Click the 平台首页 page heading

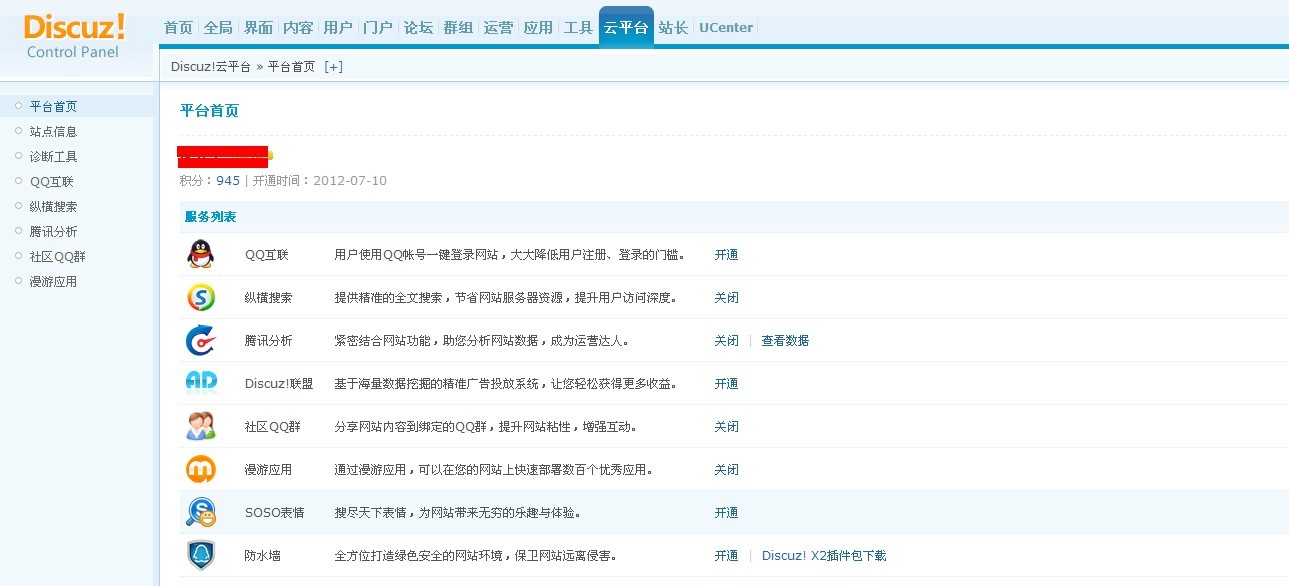[209, 110]
